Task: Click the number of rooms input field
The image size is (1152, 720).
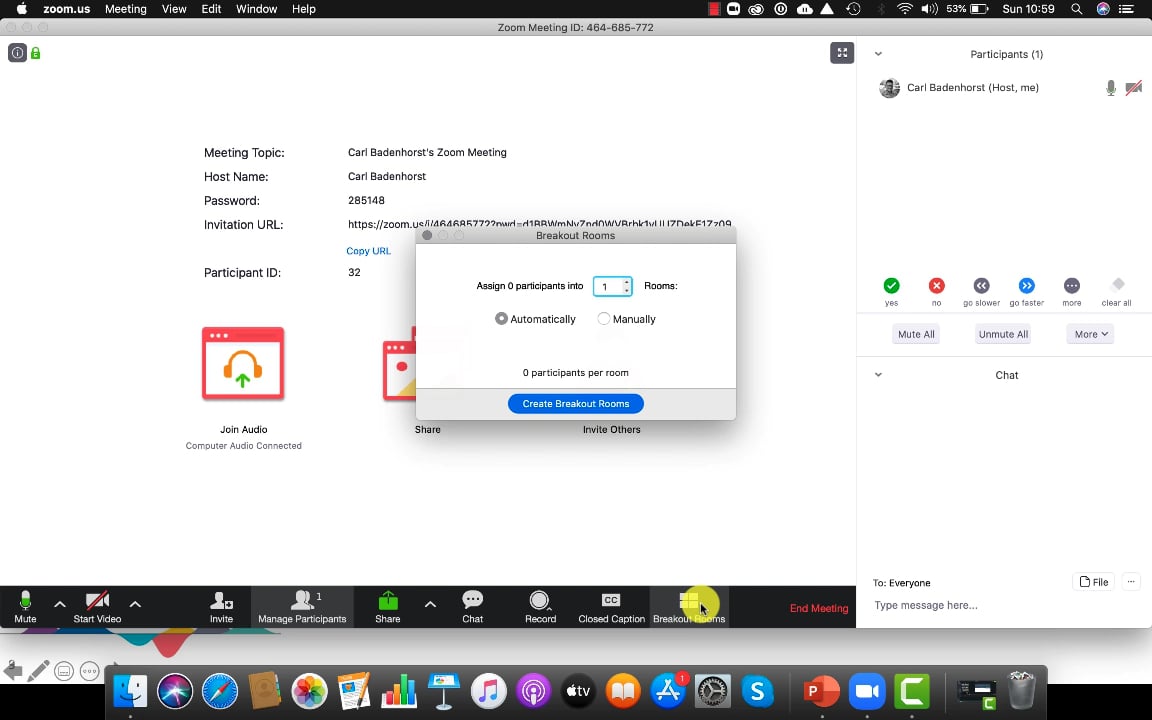Action: 613,286
